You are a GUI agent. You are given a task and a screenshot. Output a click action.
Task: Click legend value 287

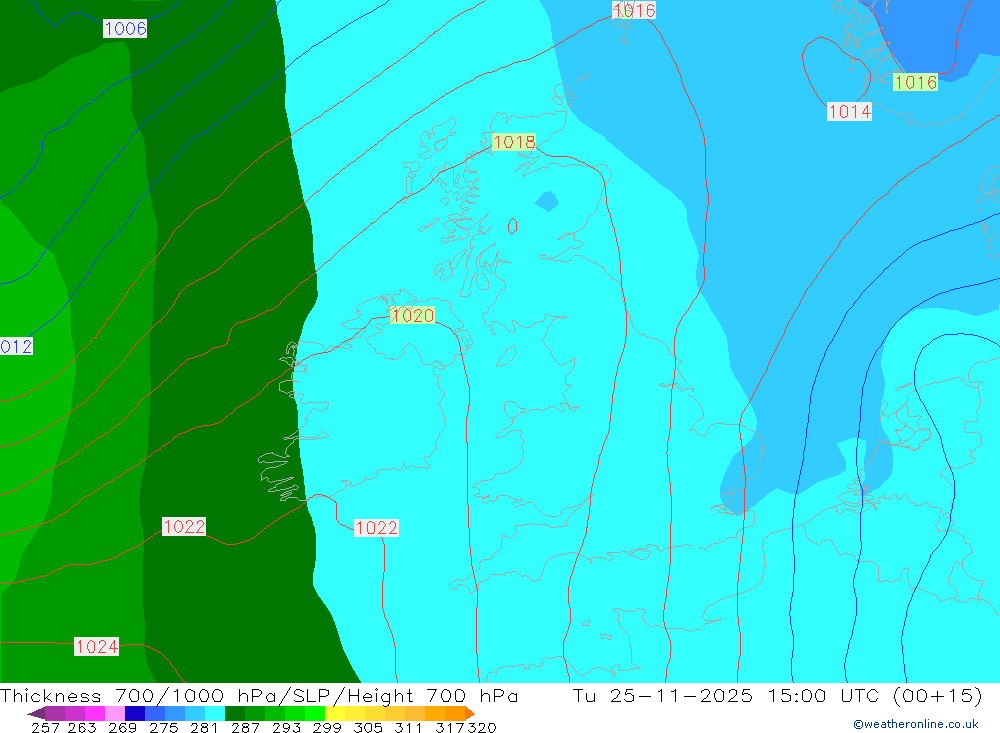point(246,728)
